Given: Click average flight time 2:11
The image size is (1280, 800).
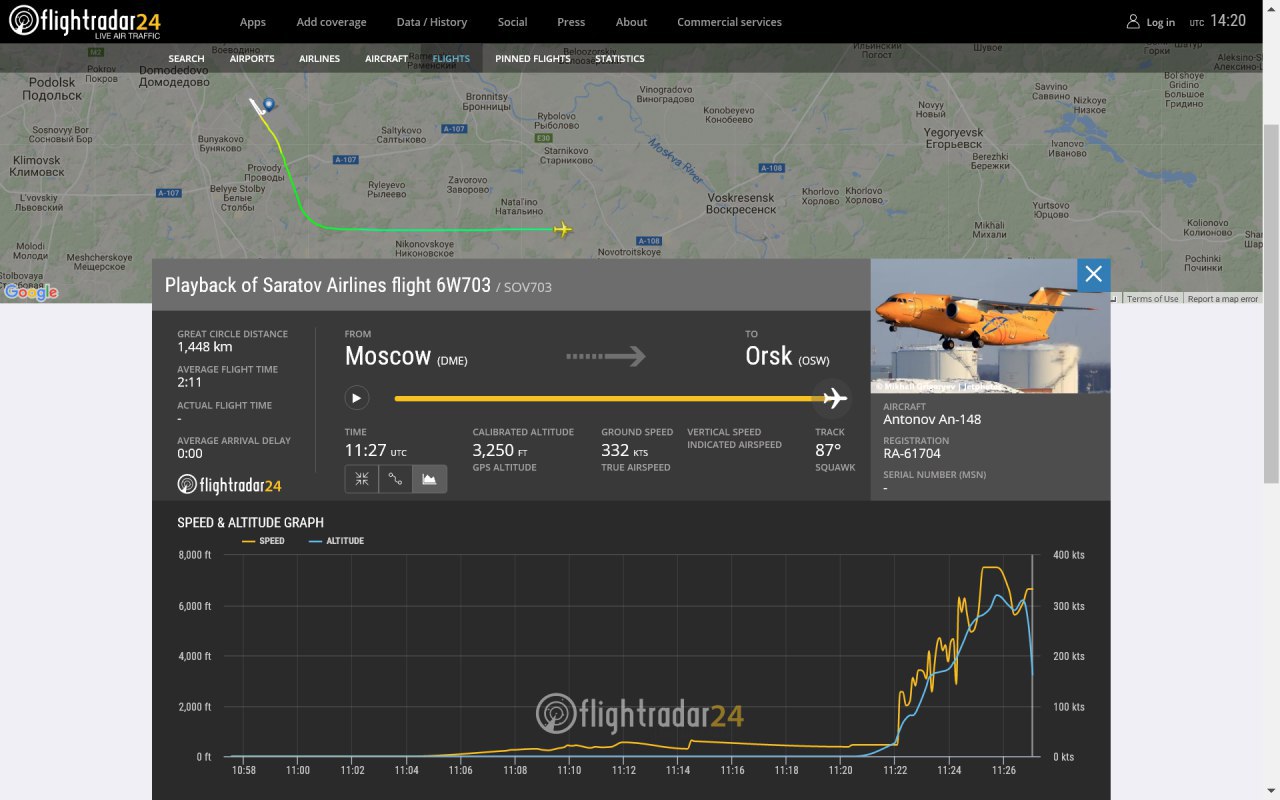Looking at the screenshot, I should [190, 382].
